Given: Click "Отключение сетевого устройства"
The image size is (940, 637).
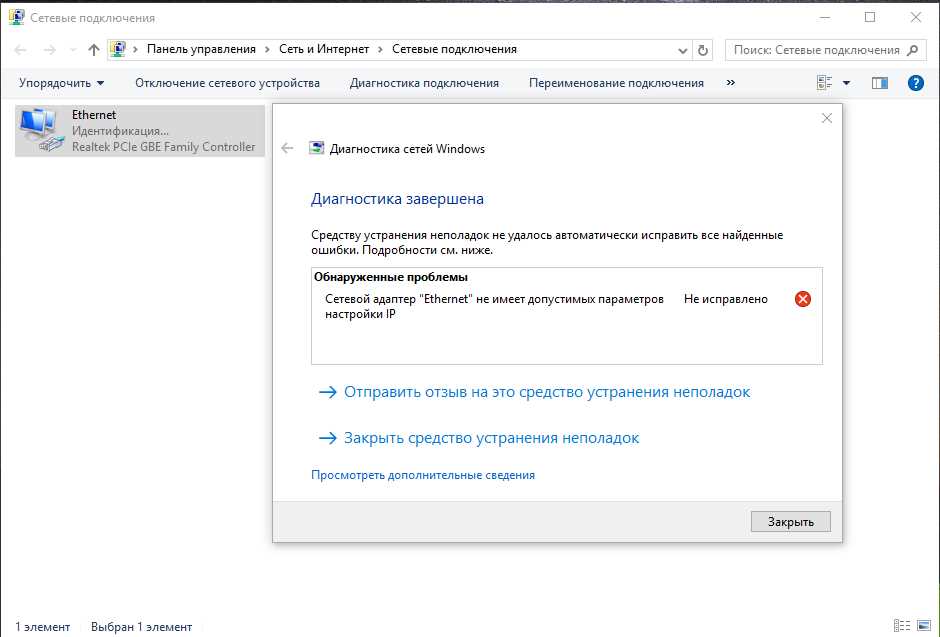Looking at the screenshot, I should pos(227,83).
